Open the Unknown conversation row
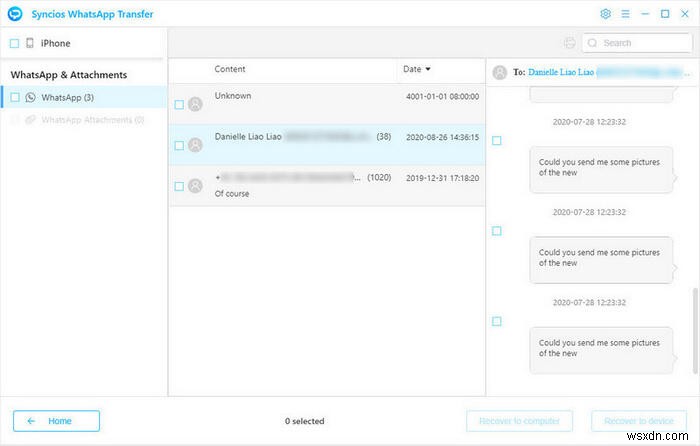The height and width of the screenshot is (446, 700). tap(327, 104)
